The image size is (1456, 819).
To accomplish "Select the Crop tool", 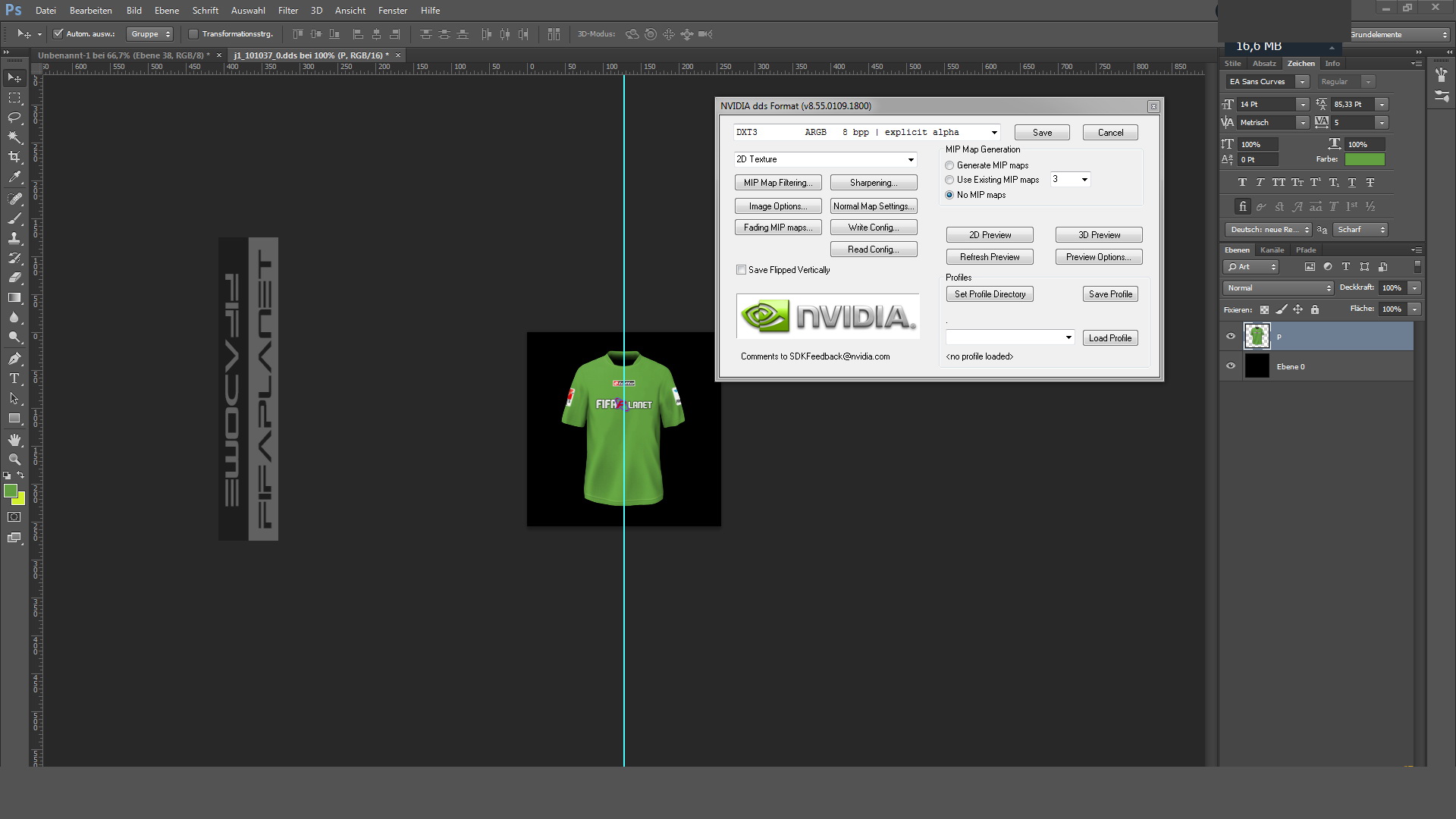I will (14, 157).
